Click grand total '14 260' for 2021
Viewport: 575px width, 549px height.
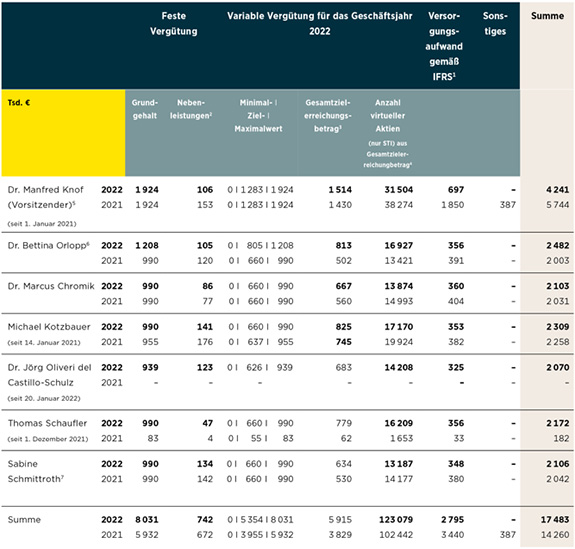[555, 535]
